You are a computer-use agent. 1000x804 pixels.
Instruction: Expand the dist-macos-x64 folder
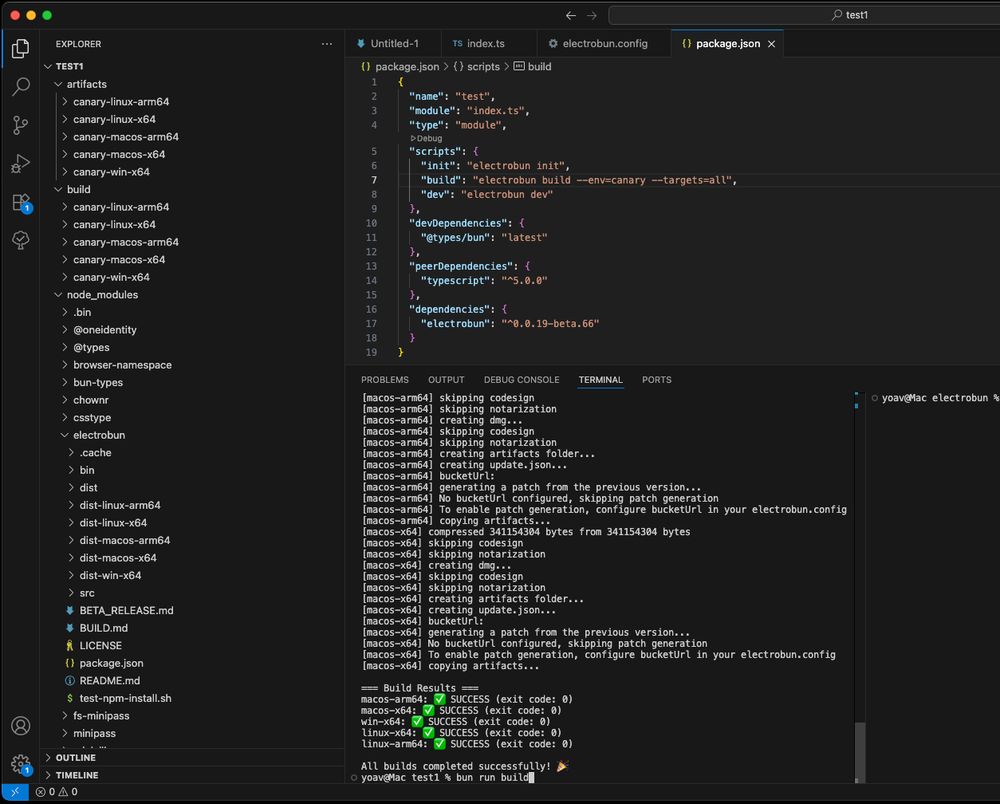coord(191,558)
